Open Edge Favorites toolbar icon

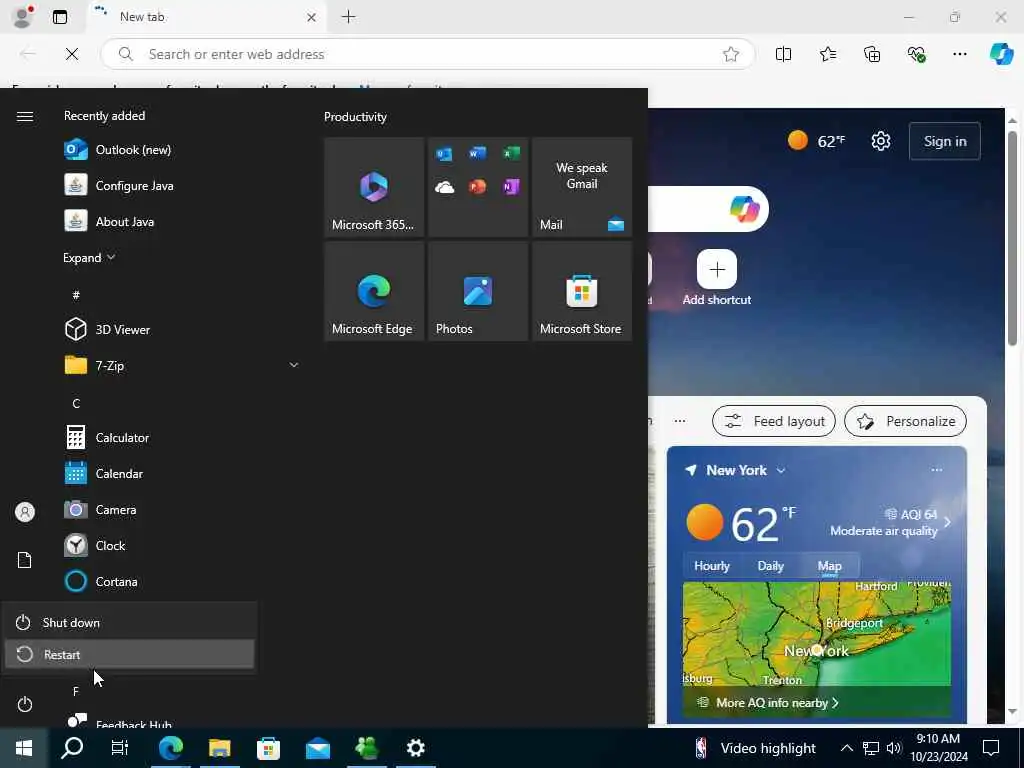[827, 54]
